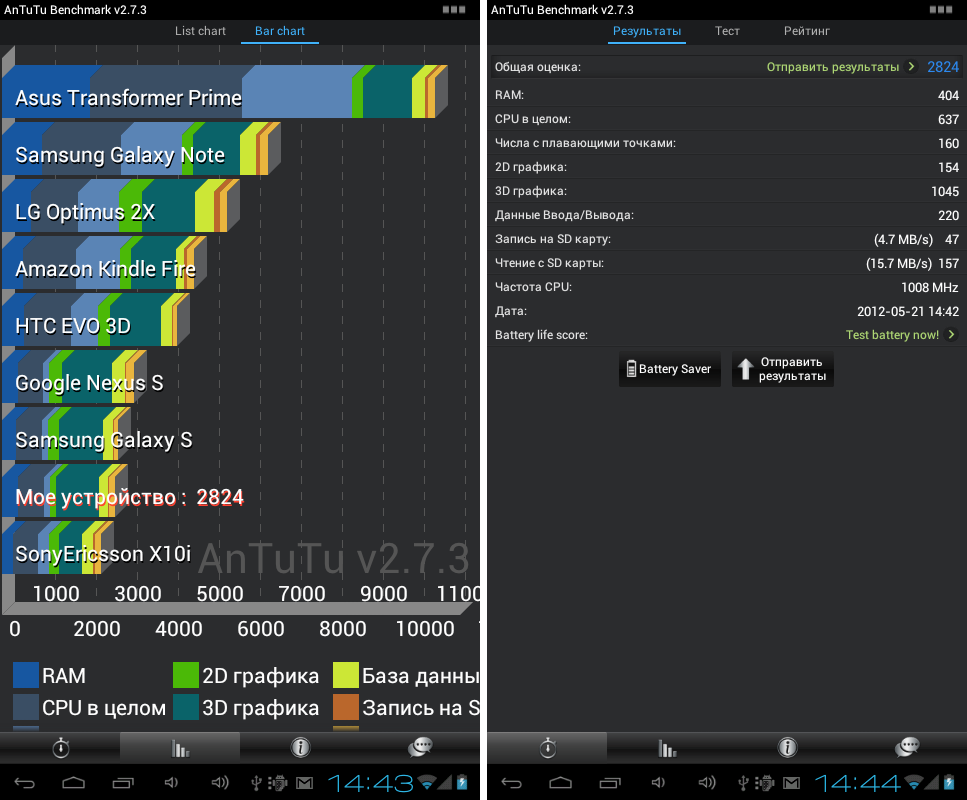Expand Test battery now! chevron

pyautogui.click(x=951, y=335)
